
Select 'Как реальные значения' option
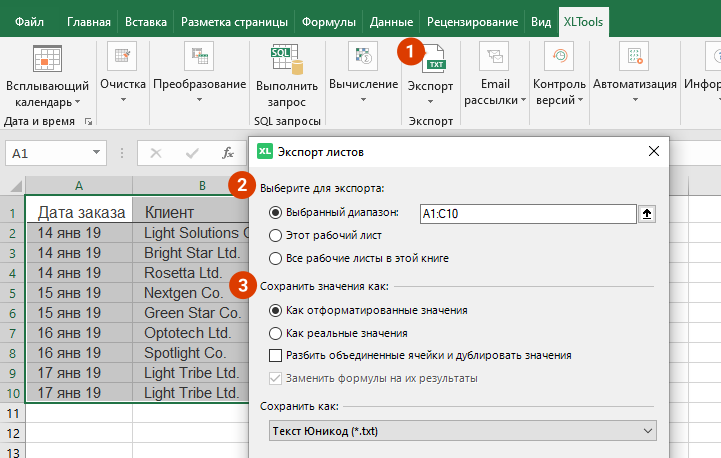(276, 333)
